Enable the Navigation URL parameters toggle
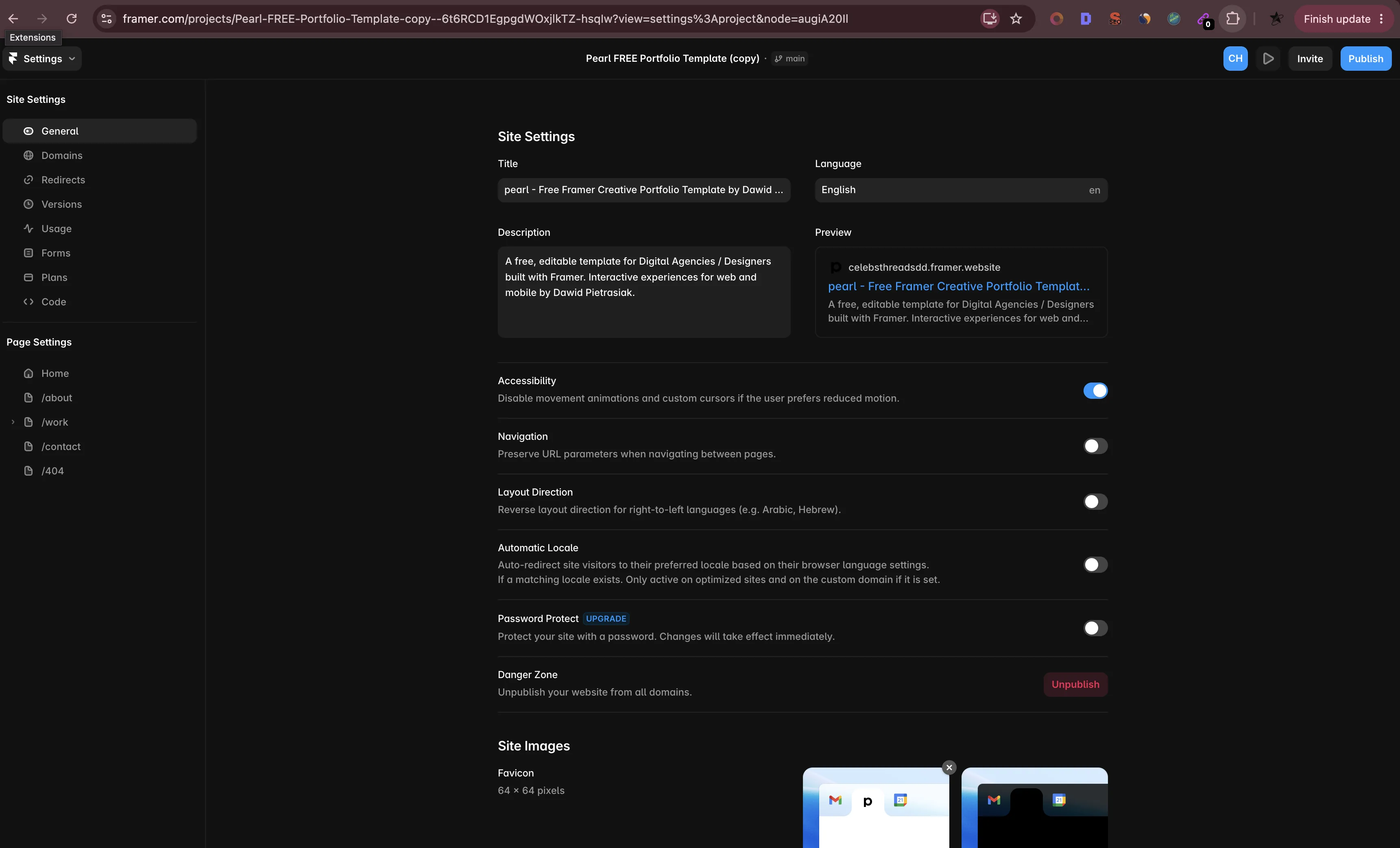This screenshot has width=1400, height=848. pos(1095,446)
